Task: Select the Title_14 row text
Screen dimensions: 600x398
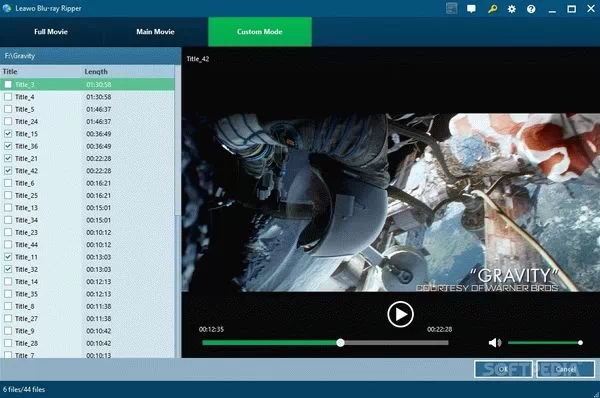Action: 26,282
